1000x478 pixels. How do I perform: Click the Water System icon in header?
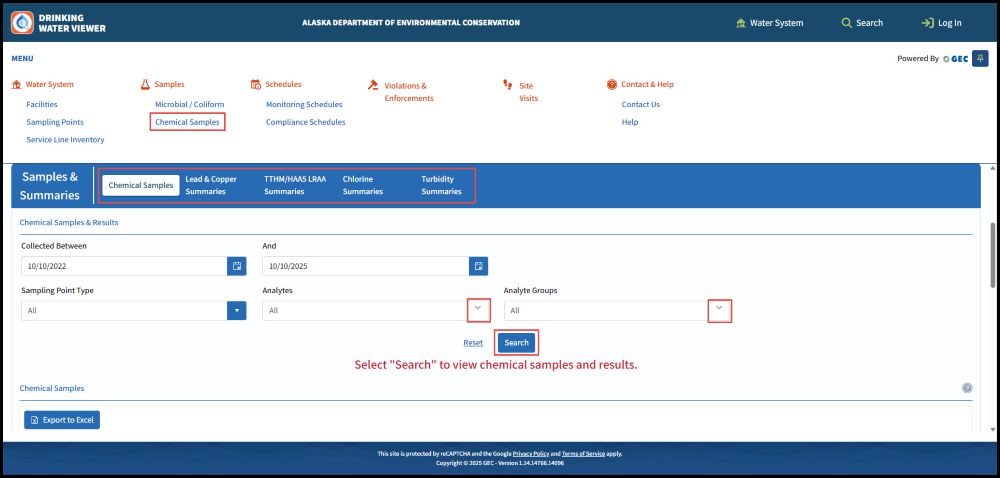pos(740,23)
